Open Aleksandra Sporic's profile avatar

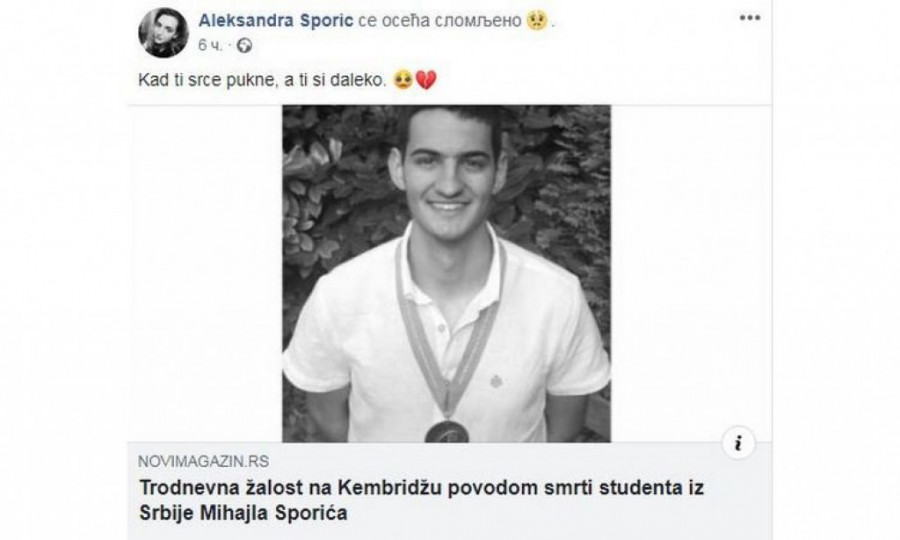[164, 33]
